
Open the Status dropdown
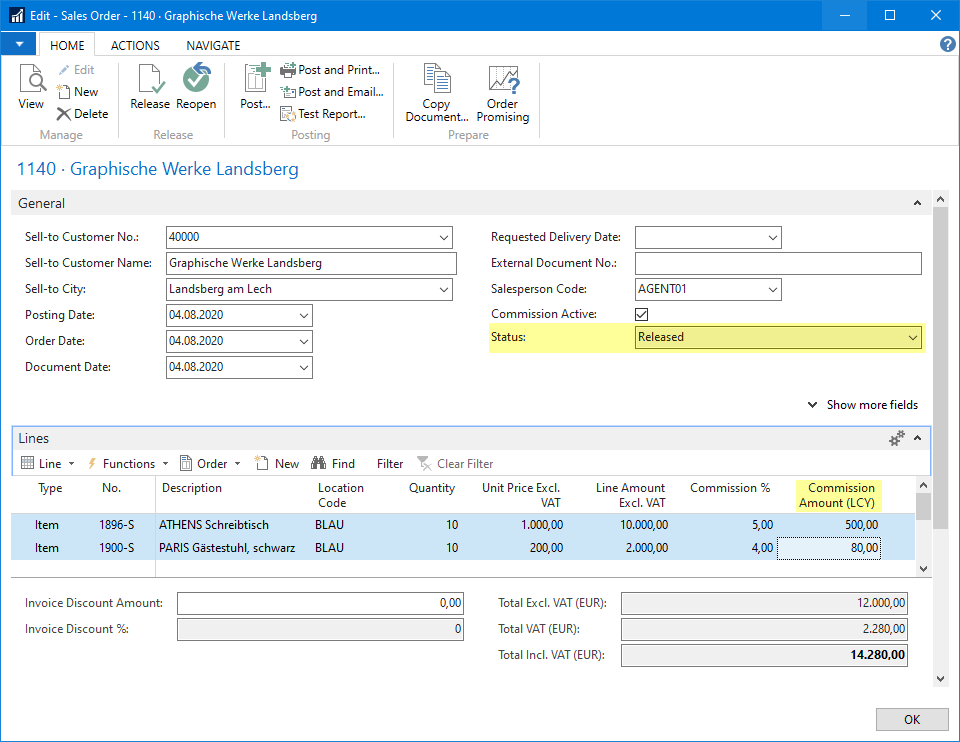(912, 338)
